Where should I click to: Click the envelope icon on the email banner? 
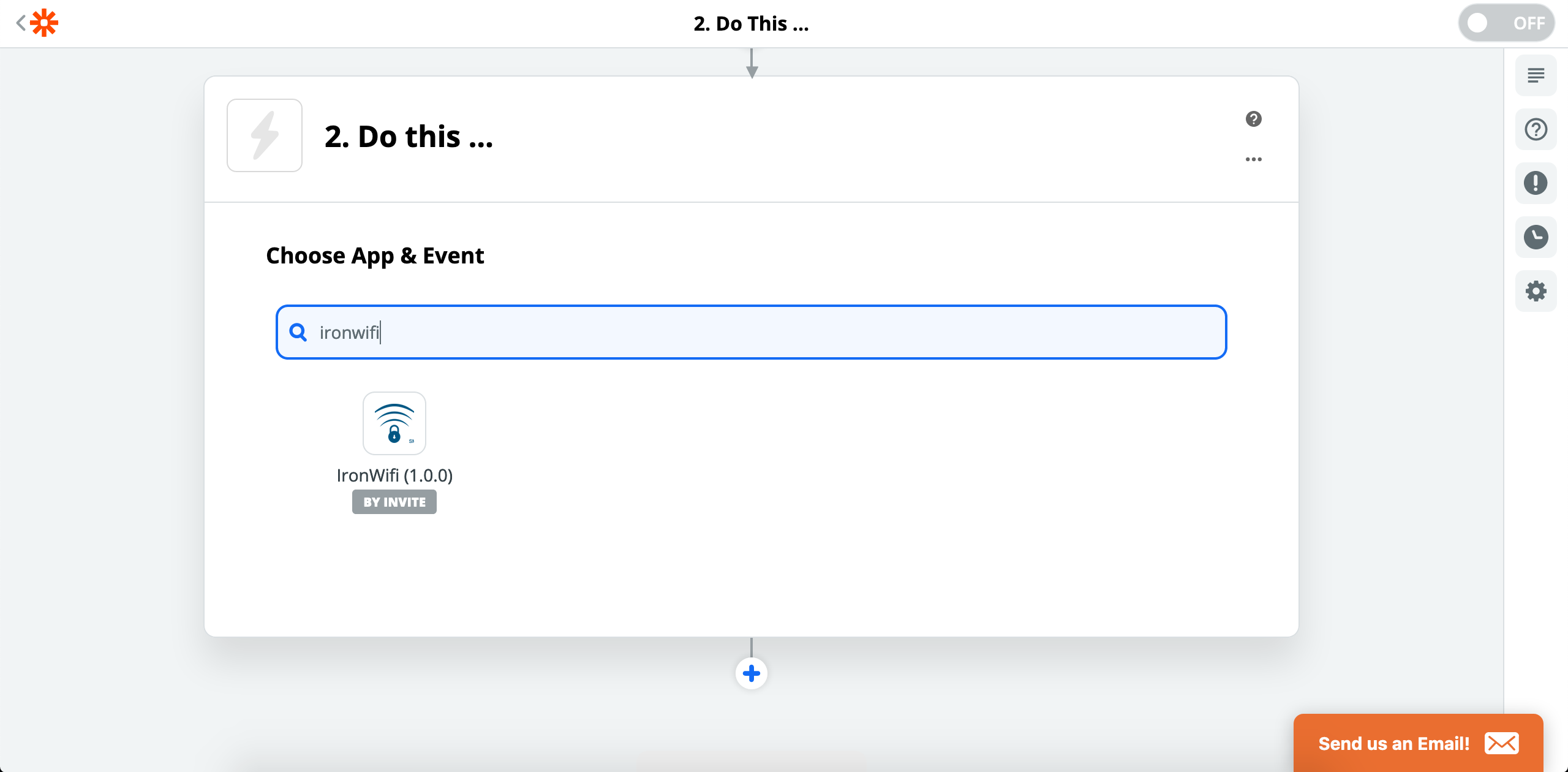click(1502, 743)
